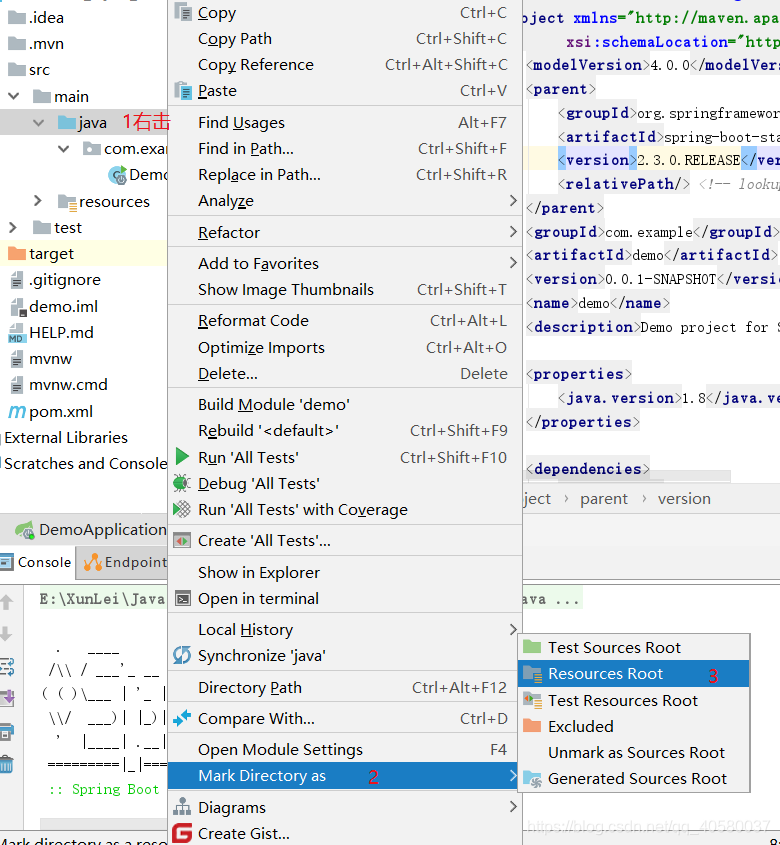Click the print icon in console sidebar
Viewport: 780px width, 845px height.
click(6, 732)
